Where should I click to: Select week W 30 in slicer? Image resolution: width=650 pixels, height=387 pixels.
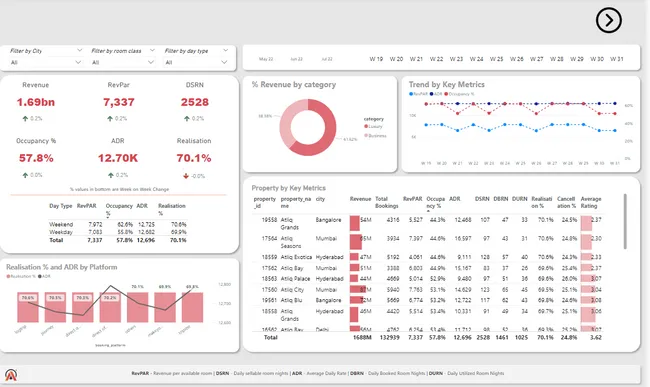(597, 59)
